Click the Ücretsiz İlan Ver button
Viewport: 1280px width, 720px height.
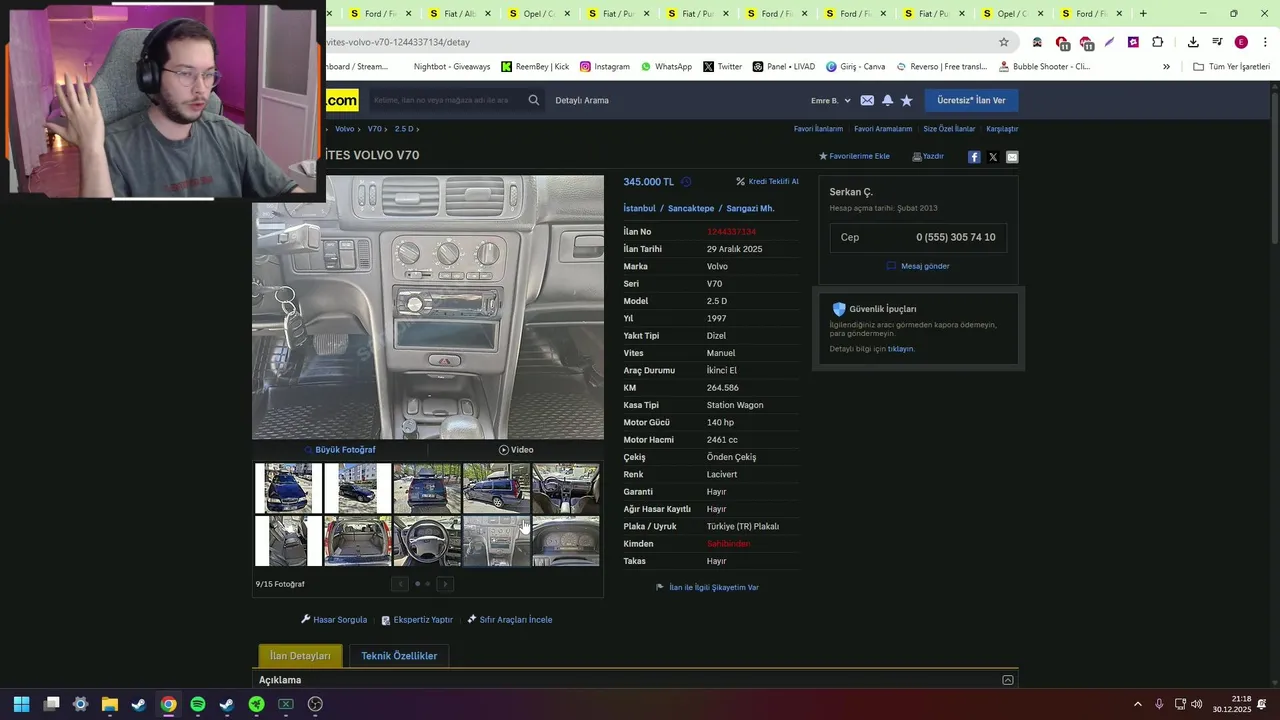971,100
